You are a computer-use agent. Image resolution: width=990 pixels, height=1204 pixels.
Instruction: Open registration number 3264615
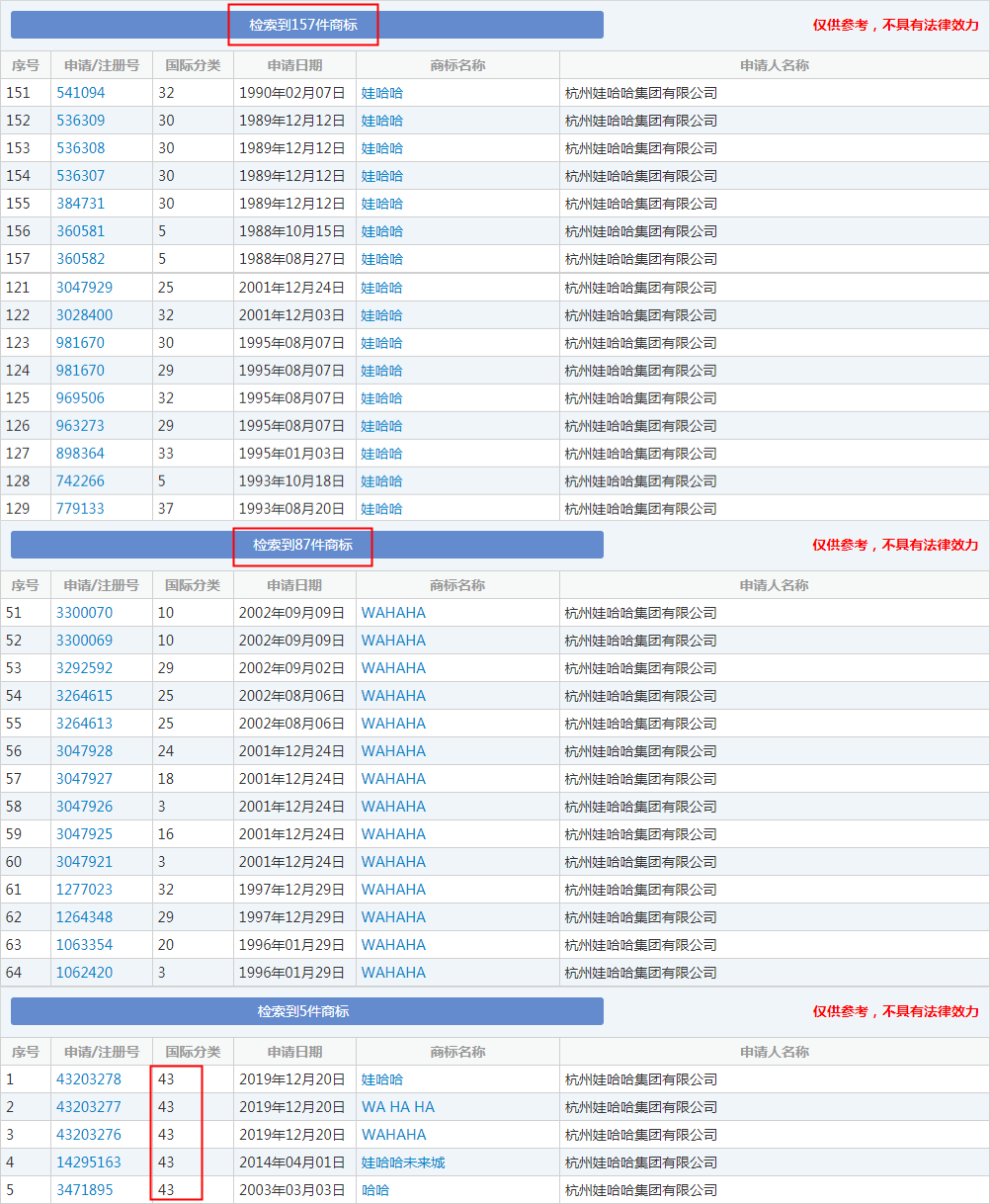coord(84,696)
